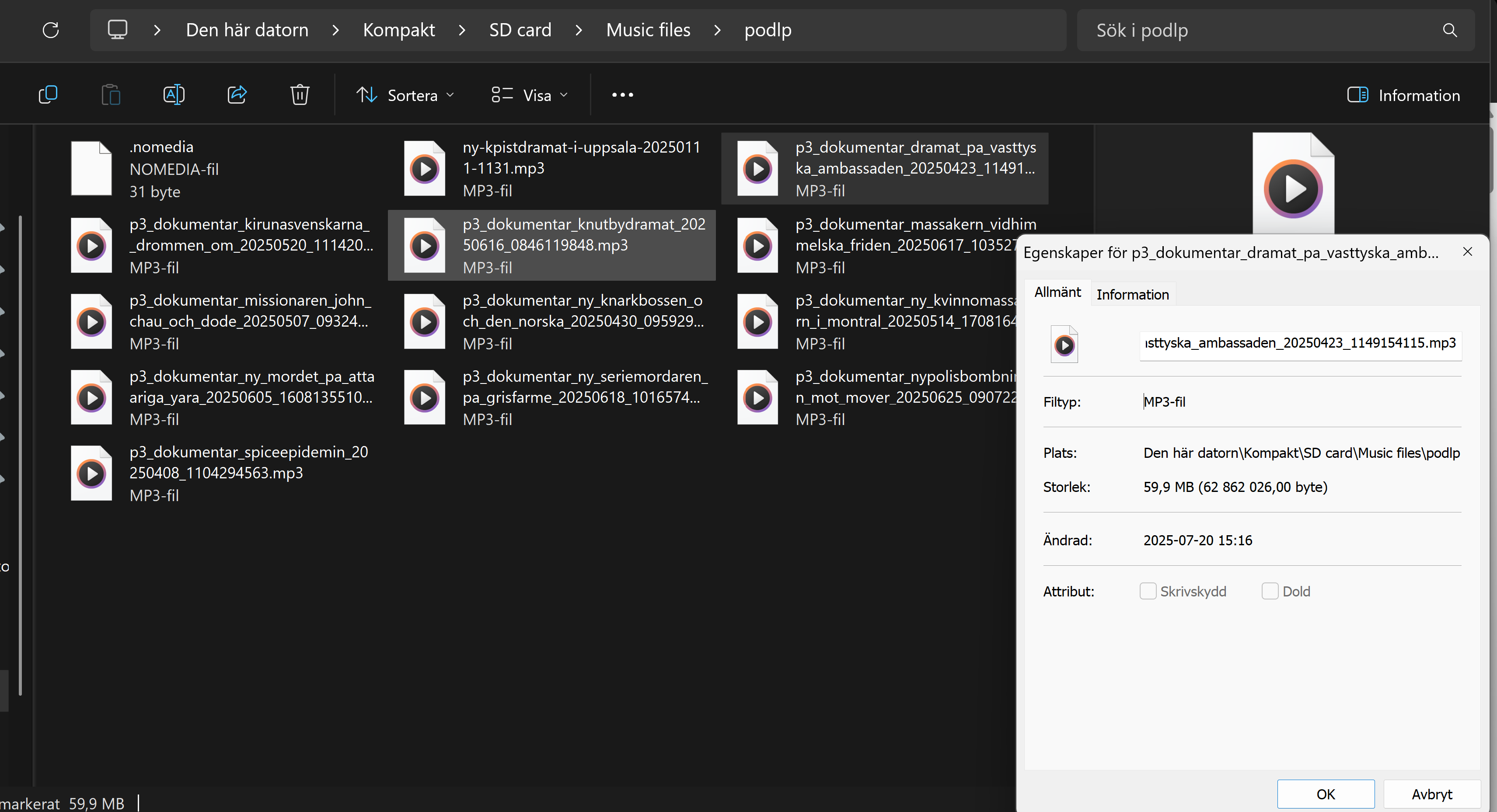Click the computer icon in breadcrumb
Viewport: 1497px width, 812px height.
pos(117,30)
